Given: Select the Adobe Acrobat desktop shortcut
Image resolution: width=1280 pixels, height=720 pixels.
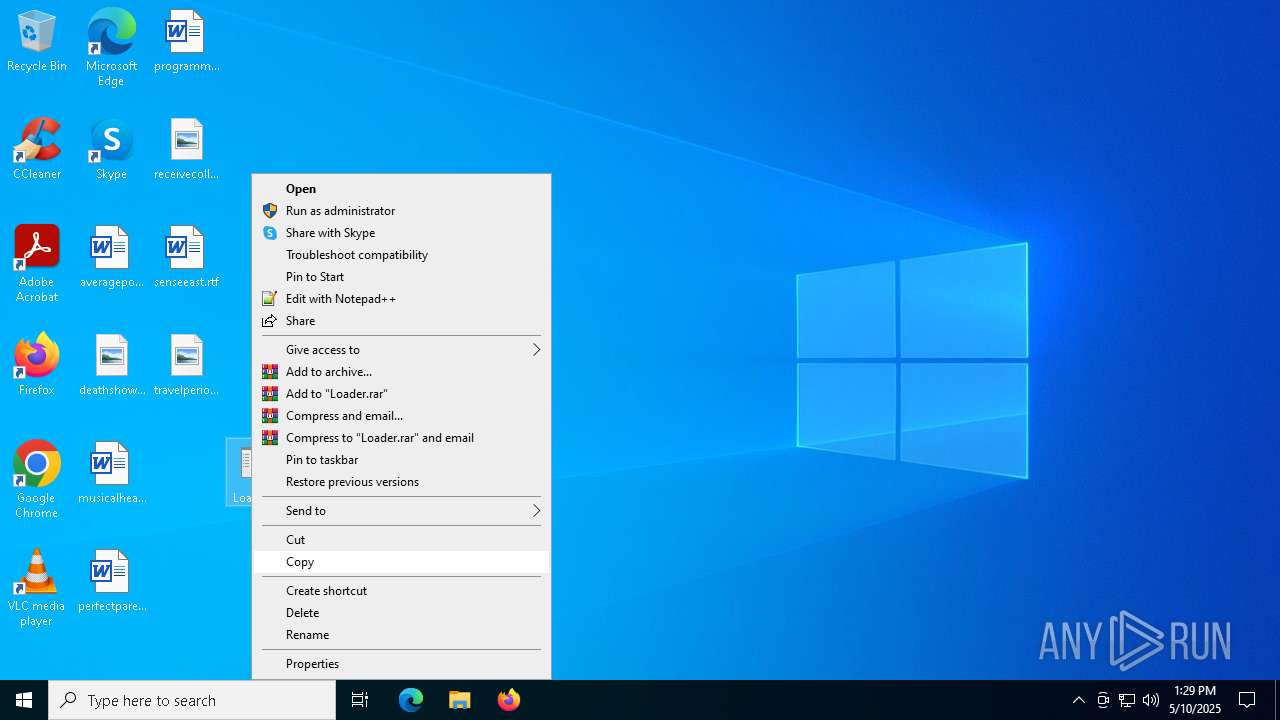Looking at the screenshot, I should [x=37, y=264].
